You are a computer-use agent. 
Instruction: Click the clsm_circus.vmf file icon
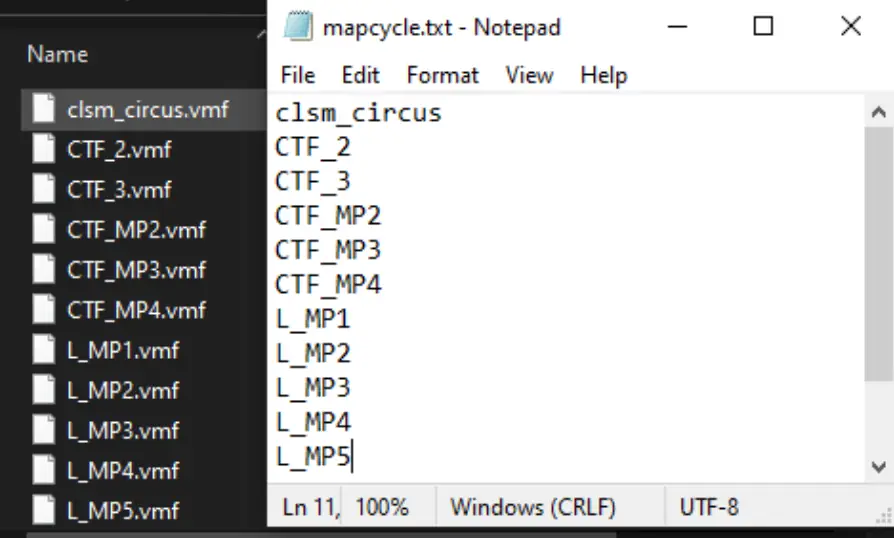click(43, 109)
